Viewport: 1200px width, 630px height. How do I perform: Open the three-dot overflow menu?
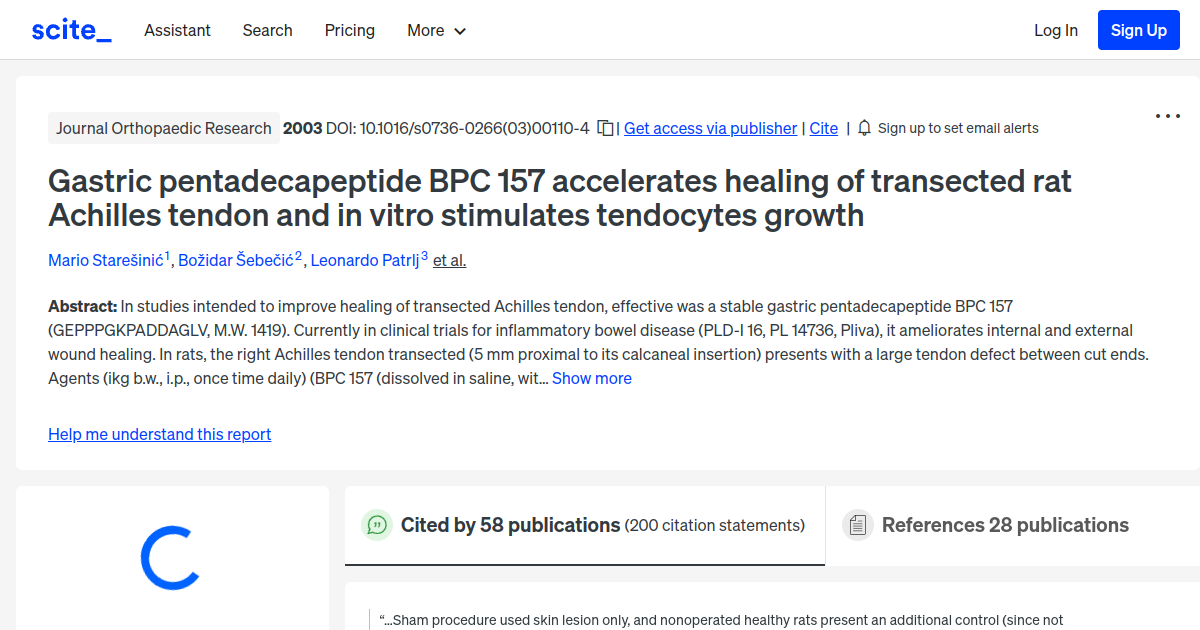point(1167,116)
